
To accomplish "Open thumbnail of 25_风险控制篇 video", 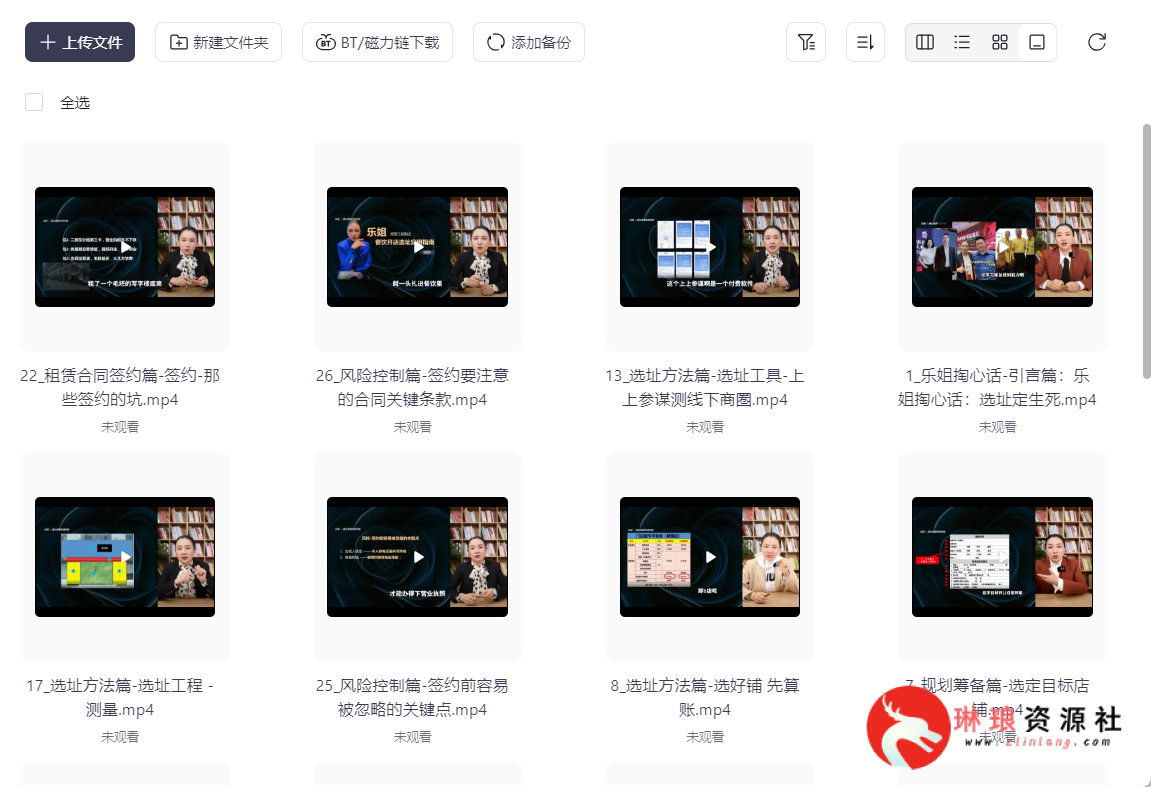I will 418,556.
